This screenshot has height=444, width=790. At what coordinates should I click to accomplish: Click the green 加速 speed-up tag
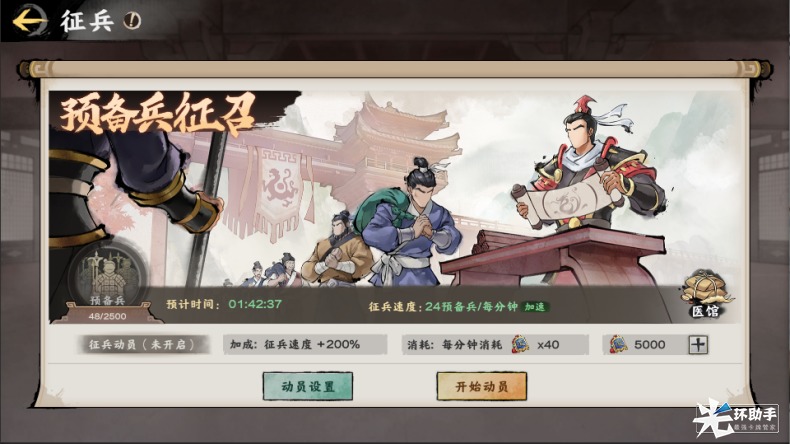click(535, 307)
